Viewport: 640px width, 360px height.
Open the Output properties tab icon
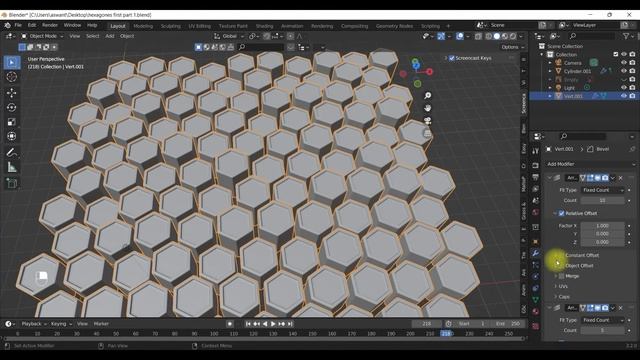536,177
